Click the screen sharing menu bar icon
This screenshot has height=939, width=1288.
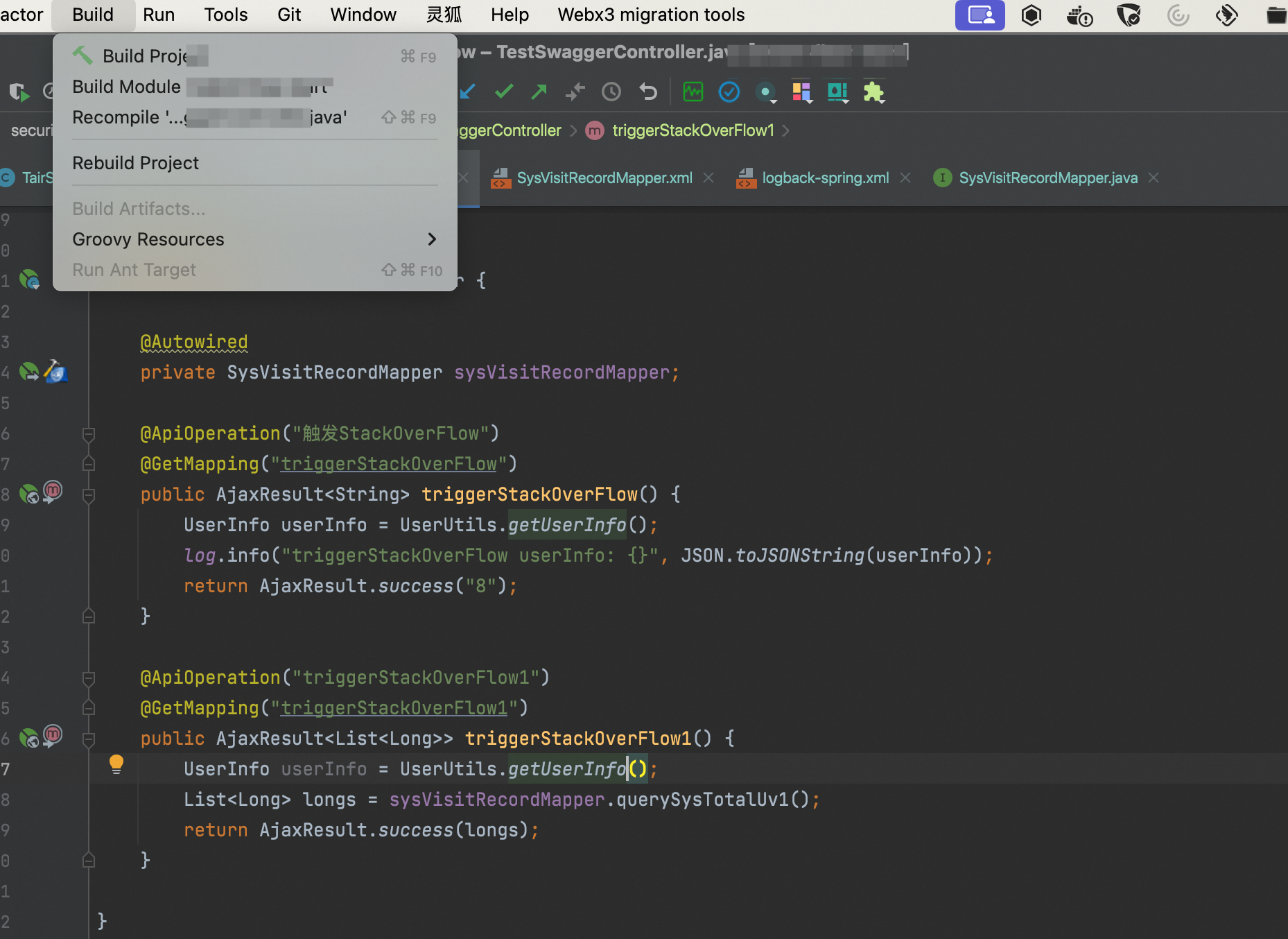[x=980, y=15]
